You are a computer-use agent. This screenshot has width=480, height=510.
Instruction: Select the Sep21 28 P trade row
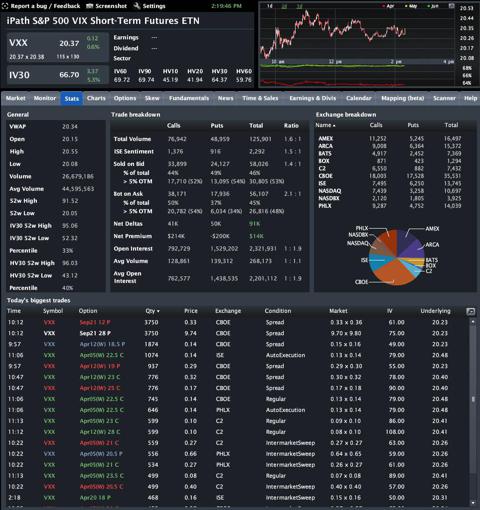[237, 333]
